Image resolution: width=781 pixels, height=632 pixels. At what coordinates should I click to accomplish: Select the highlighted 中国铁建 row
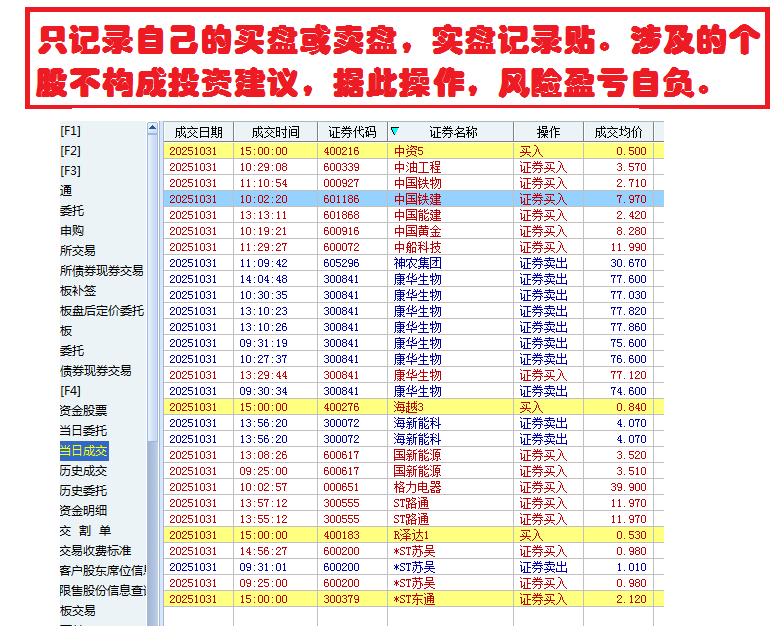[x=413, y=199]
